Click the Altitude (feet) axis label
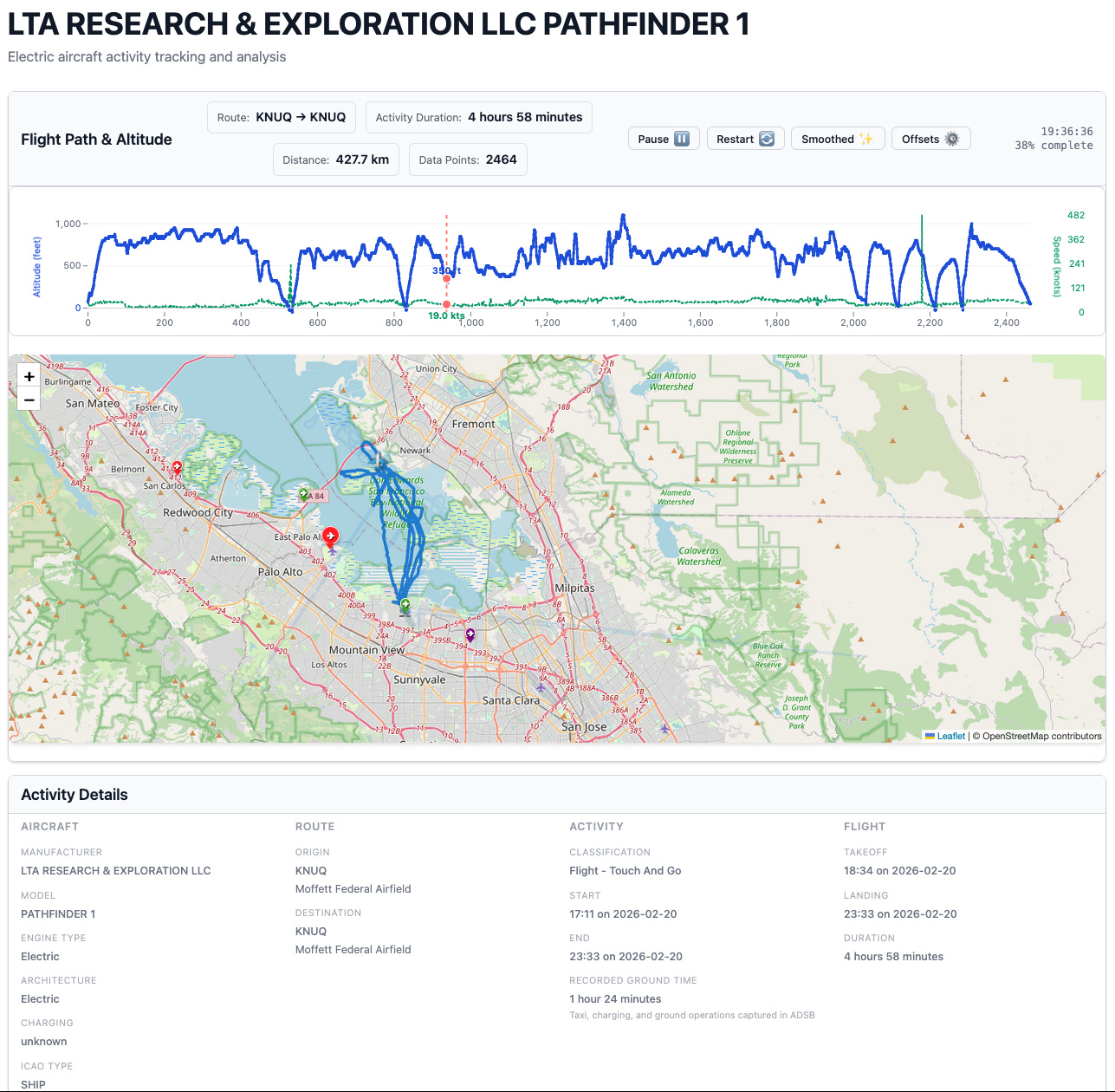The width and height of the screenshot is (1115, 1092). pos(37,267)
